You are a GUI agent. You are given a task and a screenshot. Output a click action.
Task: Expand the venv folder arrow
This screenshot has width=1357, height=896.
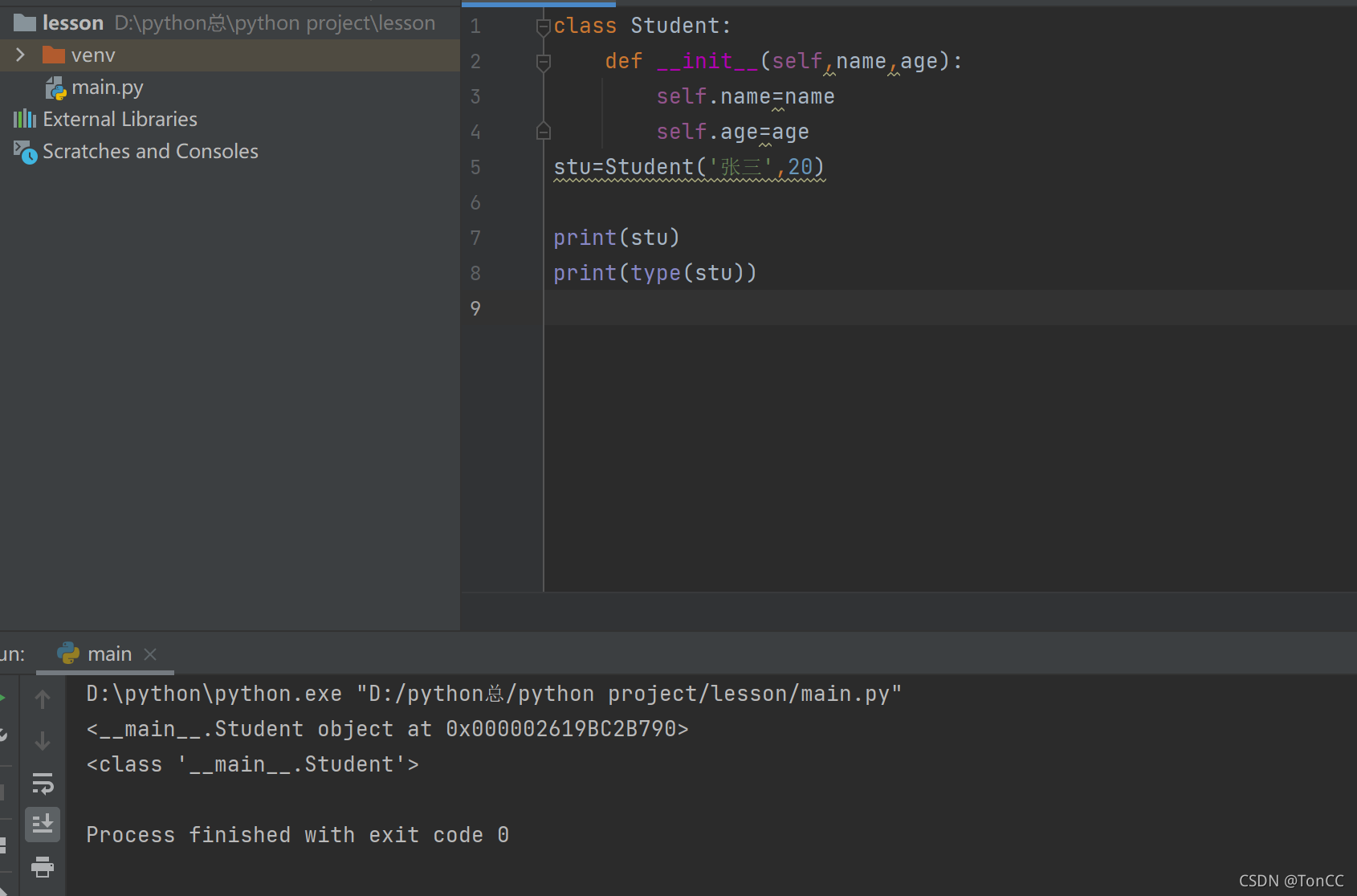click(21, 55)
